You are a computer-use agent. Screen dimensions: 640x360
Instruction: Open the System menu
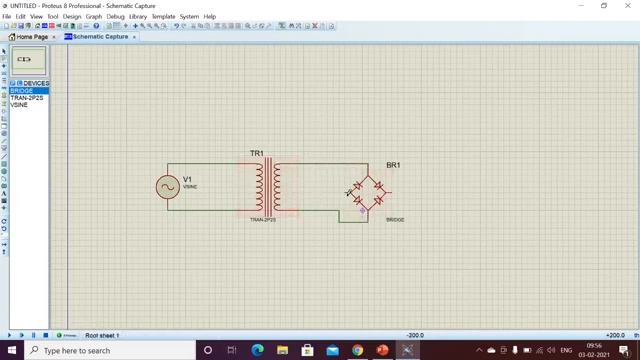(x=189, y=16)
